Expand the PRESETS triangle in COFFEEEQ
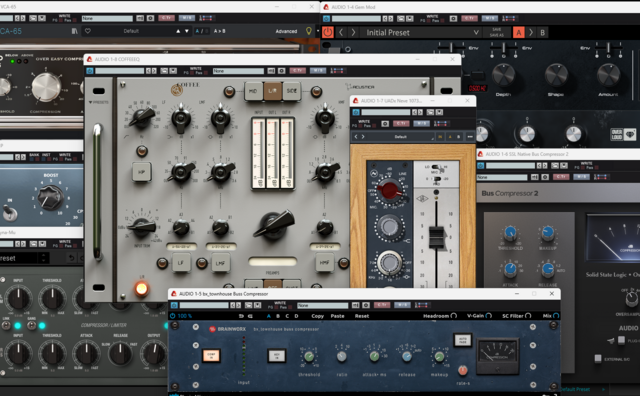This screenshot has height=396, width=640. pyautogui.click(x=90, y=102)
